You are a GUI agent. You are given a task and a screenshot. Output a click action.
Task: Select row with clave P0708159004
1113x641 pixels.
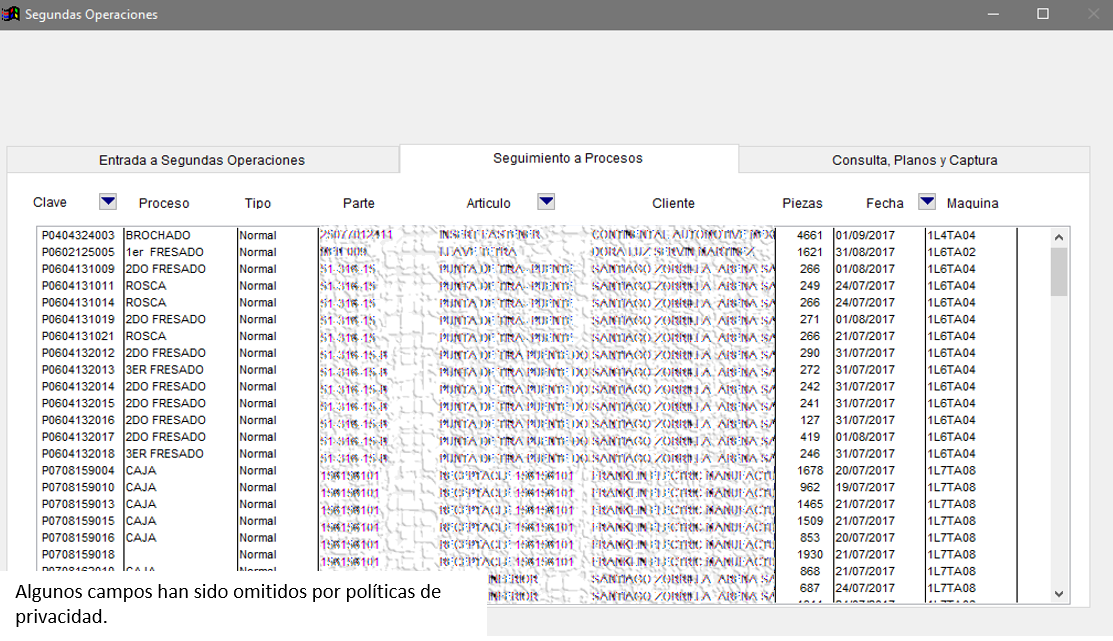click(78, 471)
